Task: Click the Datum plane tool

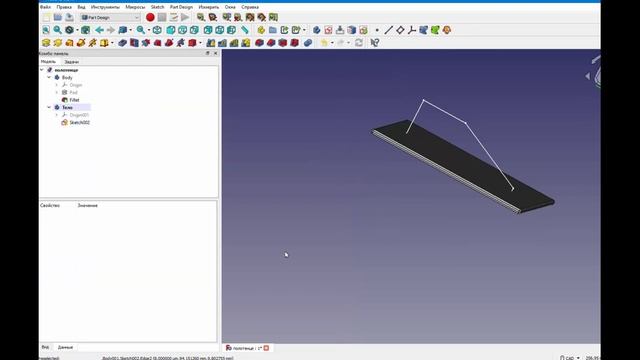Action: point(400,30)
